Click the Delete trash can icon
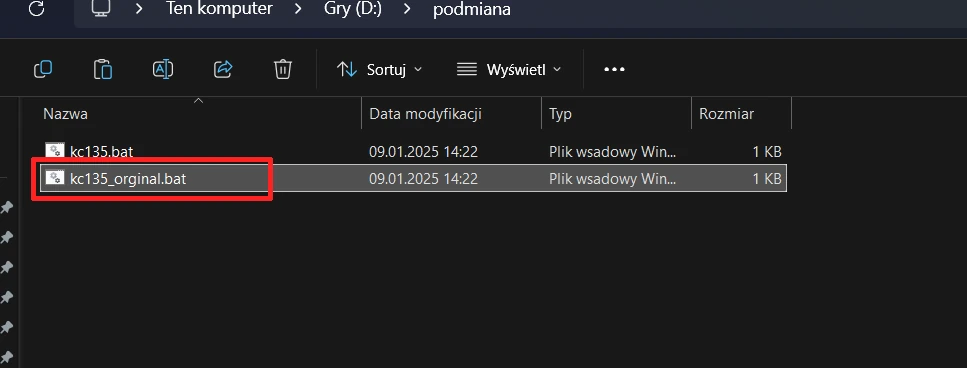The image size is (967, 368). pyautogui.click(x=282, y=69)
